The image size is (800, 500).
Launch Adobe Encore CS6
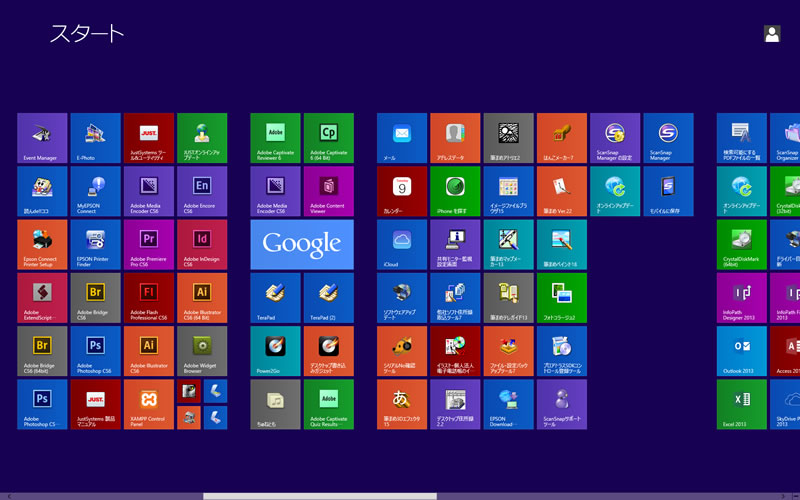coord(202,191)
